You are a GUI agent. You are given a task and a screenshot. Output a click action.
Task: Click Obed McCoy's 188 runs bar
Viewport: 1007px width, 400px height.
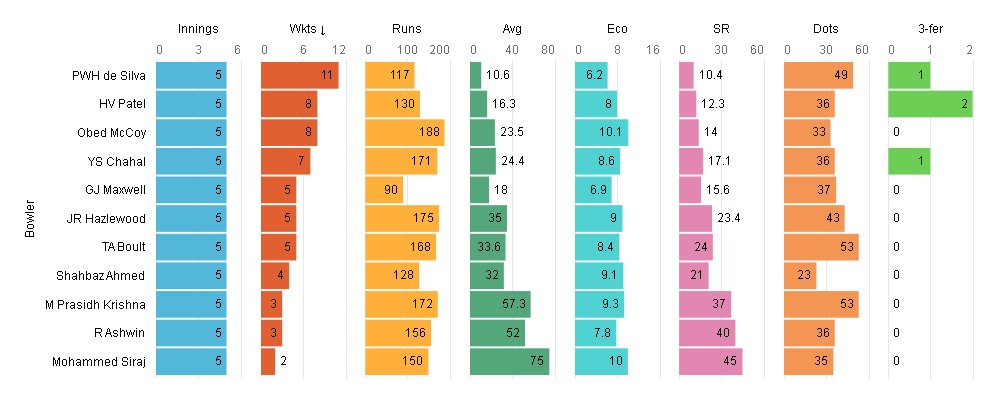point(404,132)
